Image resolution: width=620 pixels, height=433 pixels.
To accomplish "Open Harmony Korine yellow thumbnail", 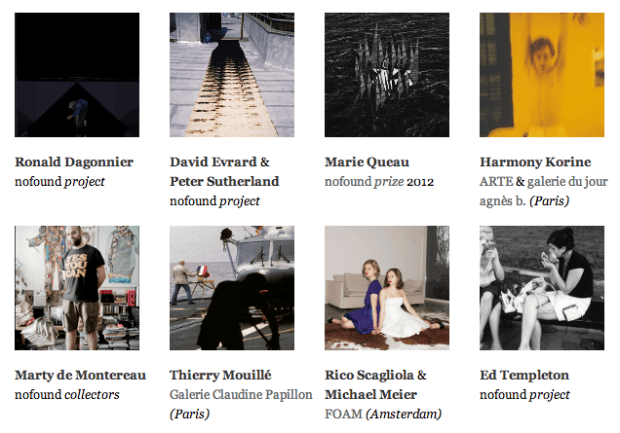I will [542, 75].
